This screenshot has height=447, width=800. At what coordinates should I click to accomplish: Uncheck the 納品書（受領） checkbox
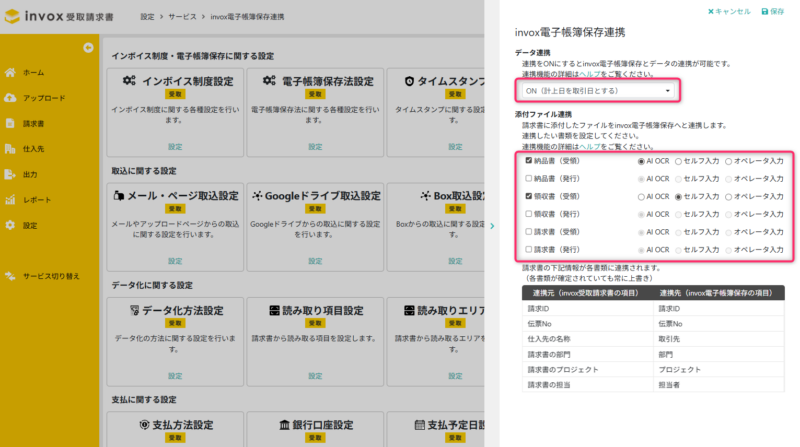tap(529, 160)
